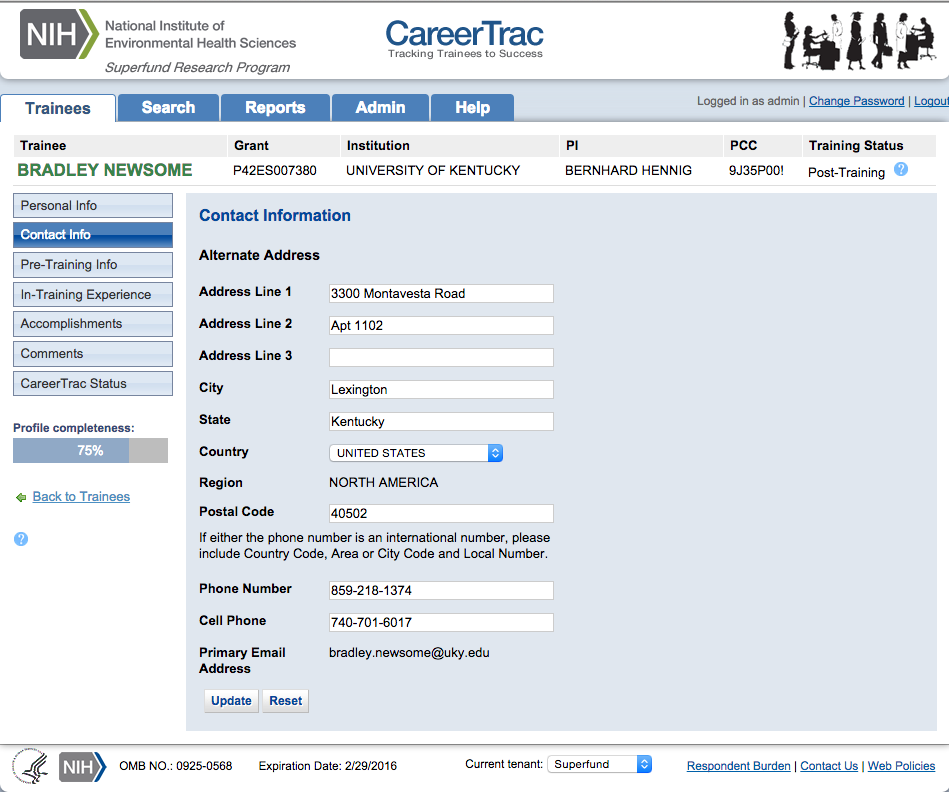
Task: Open Pre-Training Info section
Action: (93, 264)
